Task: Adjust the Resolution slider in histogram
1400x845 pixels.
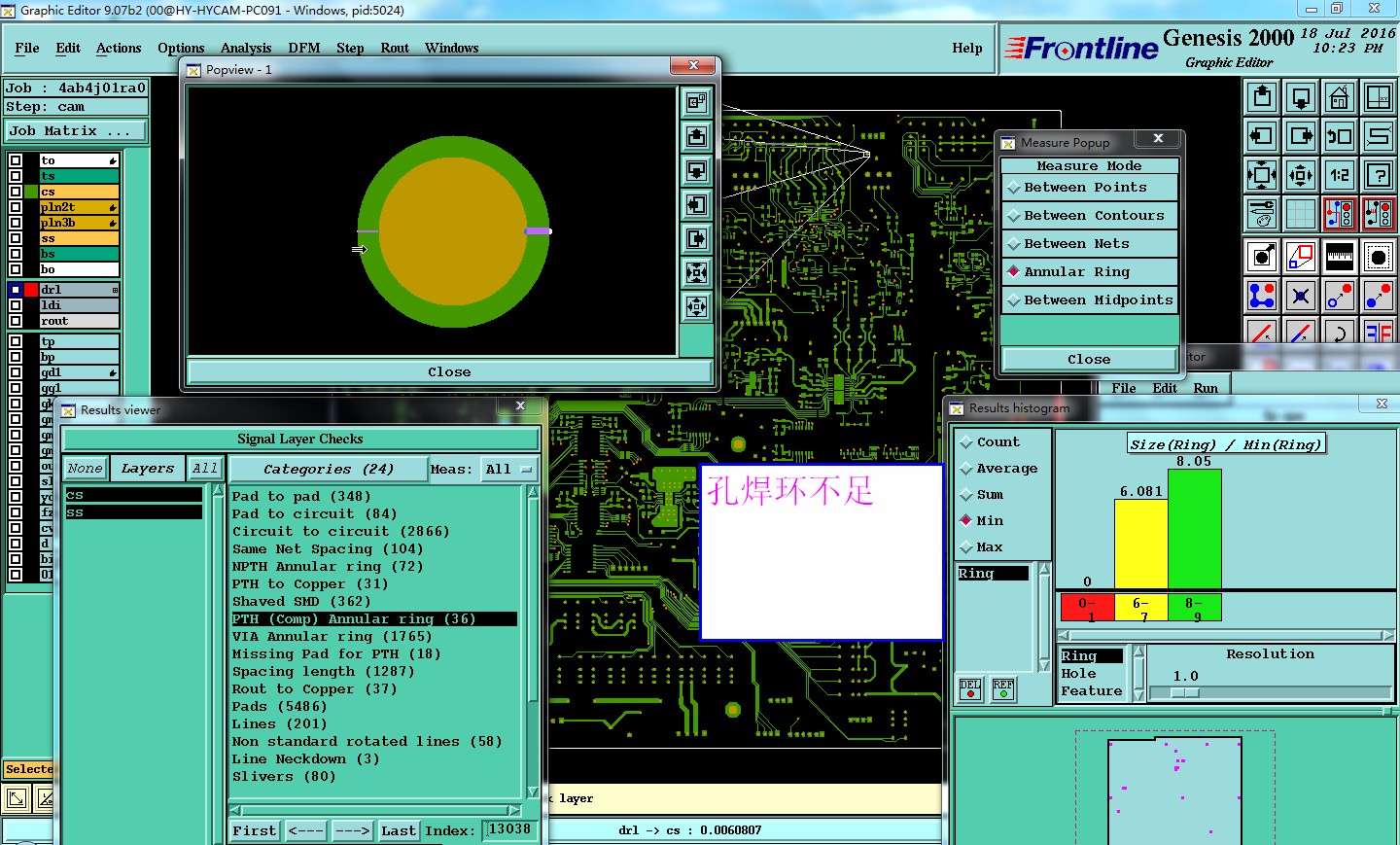Action: pyautogui.click(x=1184, y=693)
